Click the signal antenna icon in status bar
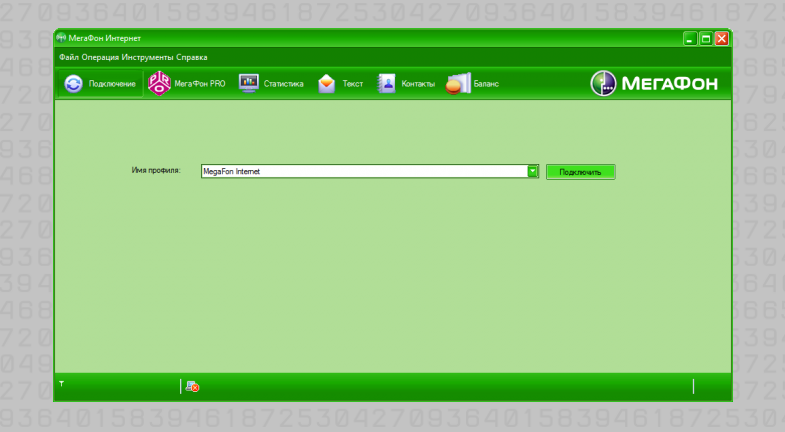Screen dimensions: 785x432 tap(62, 384)
